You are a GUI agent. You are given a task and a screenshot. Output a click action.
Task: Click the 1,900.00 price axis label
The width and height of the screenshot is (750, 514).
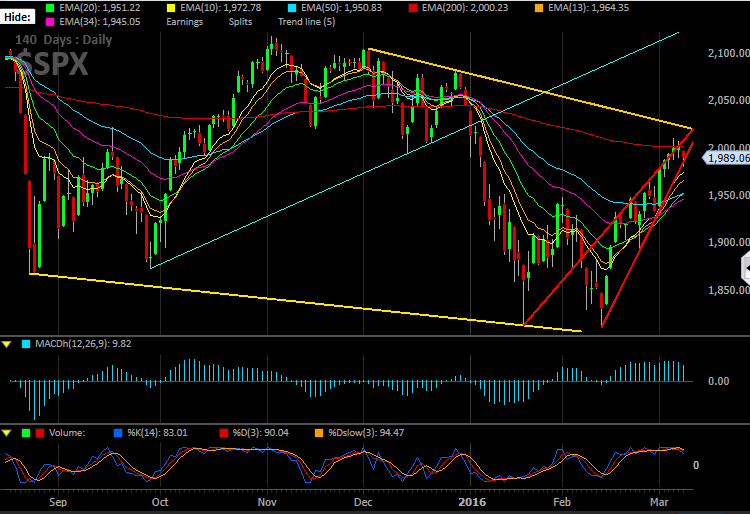pos(728,242)
